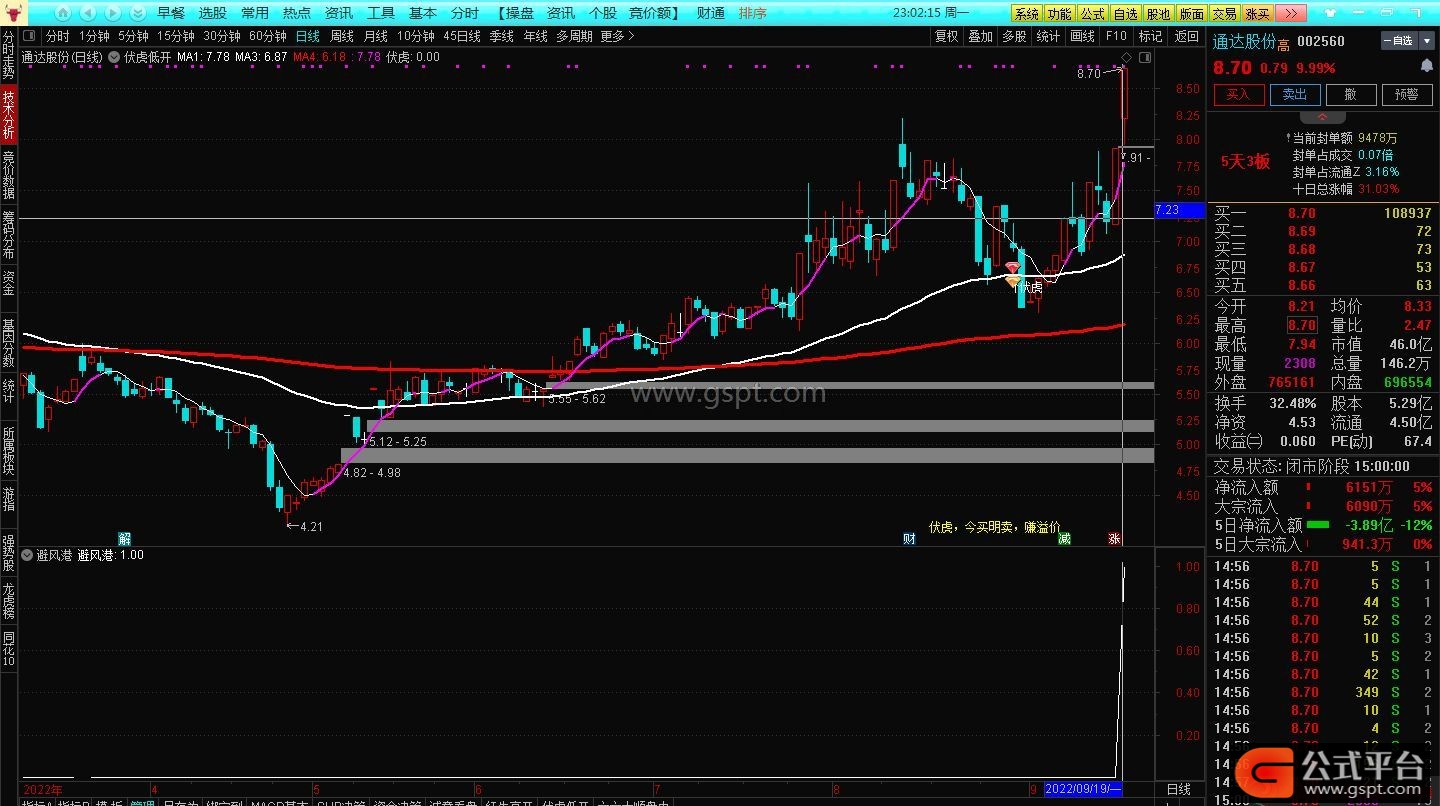This screenshot has height=806, width=1440.
Task: Open the 排序 menu
Action: click(753, 13)
